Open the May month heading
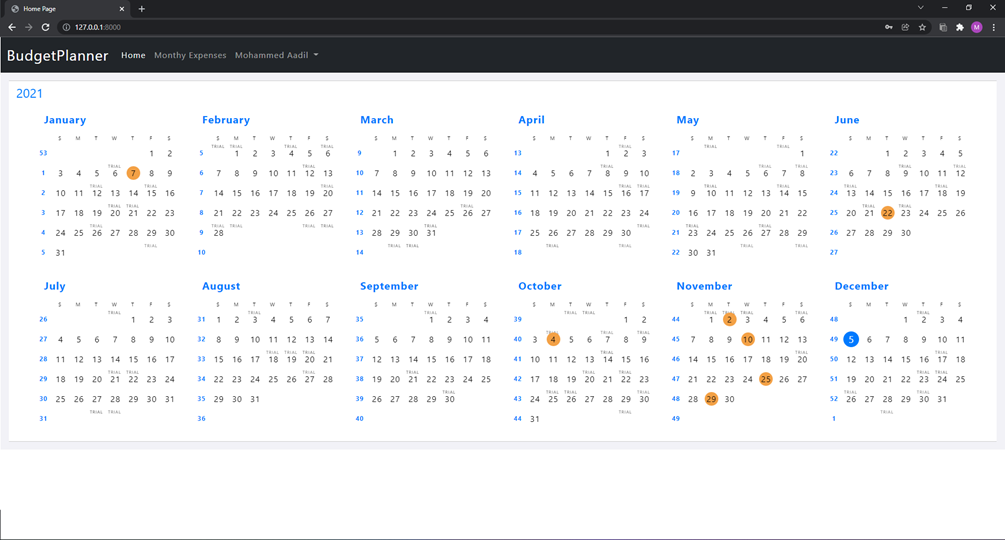The width and height of the screenshot is (1005, 540). 688,120
